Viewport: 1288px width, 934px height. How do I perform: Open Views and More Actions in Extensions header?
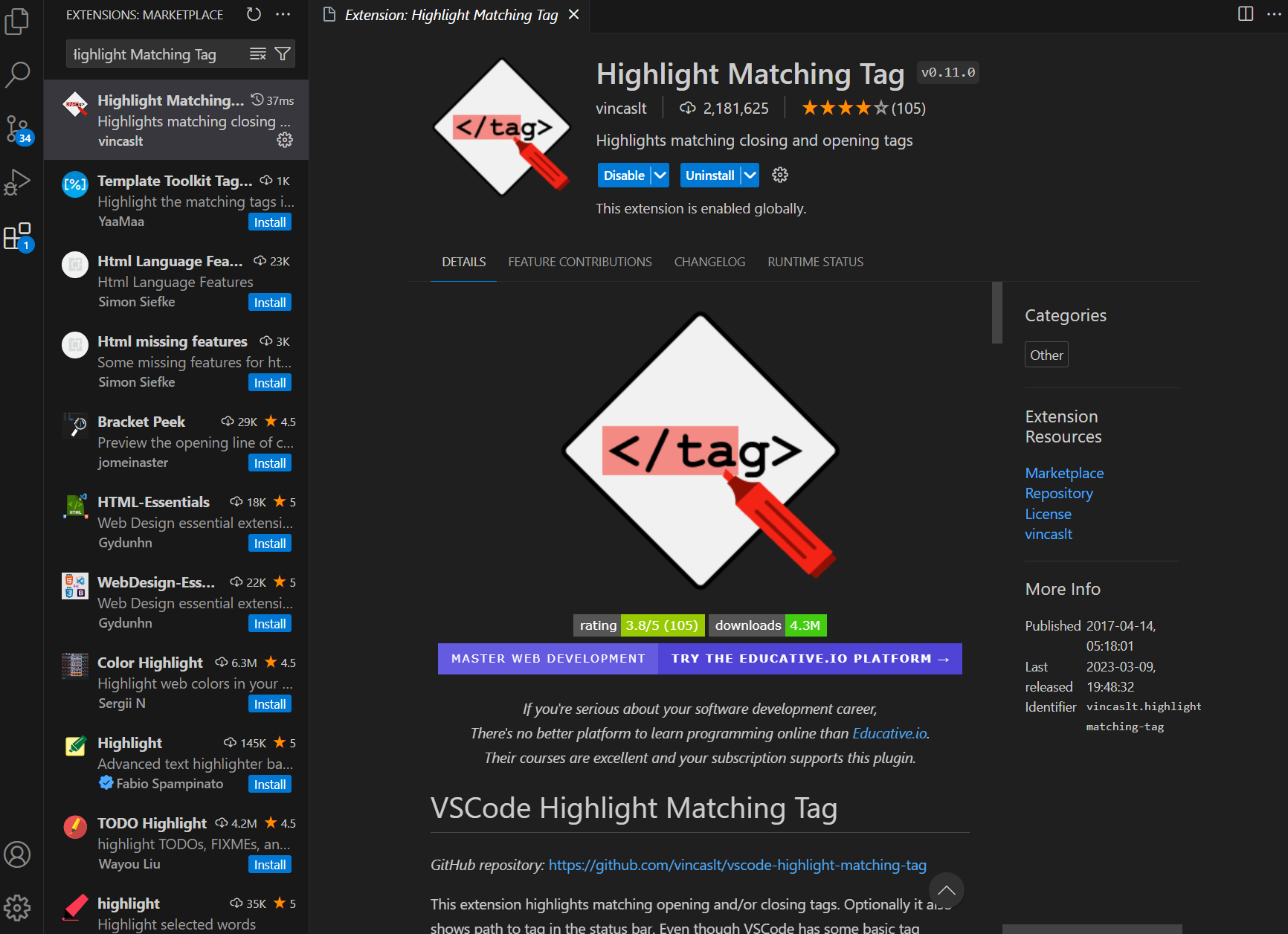283,14
